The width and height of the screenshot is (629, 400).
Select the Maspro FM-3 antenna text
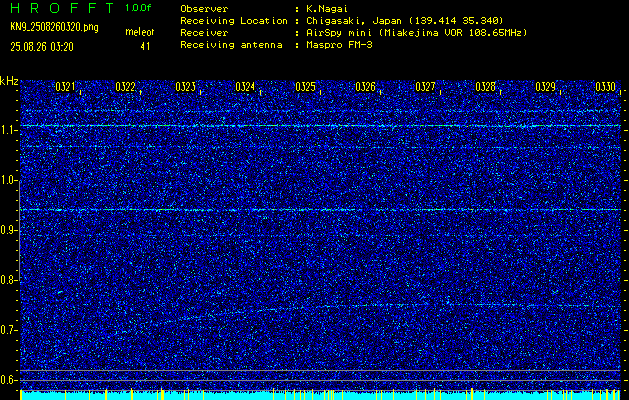click(339, 45)
